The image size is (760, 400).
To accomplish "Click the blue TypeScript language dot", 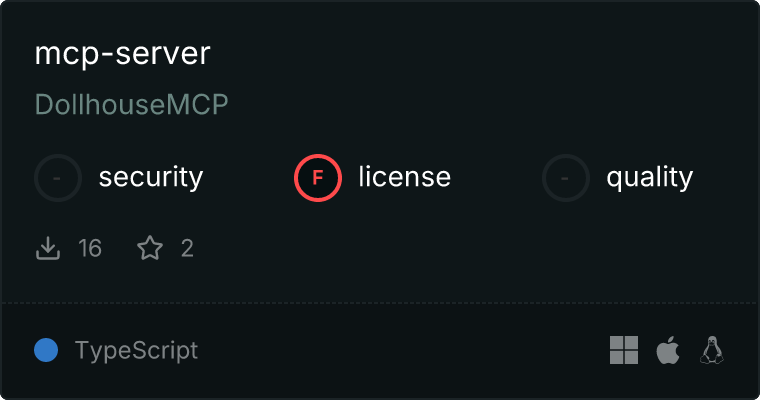I will 46,350.
